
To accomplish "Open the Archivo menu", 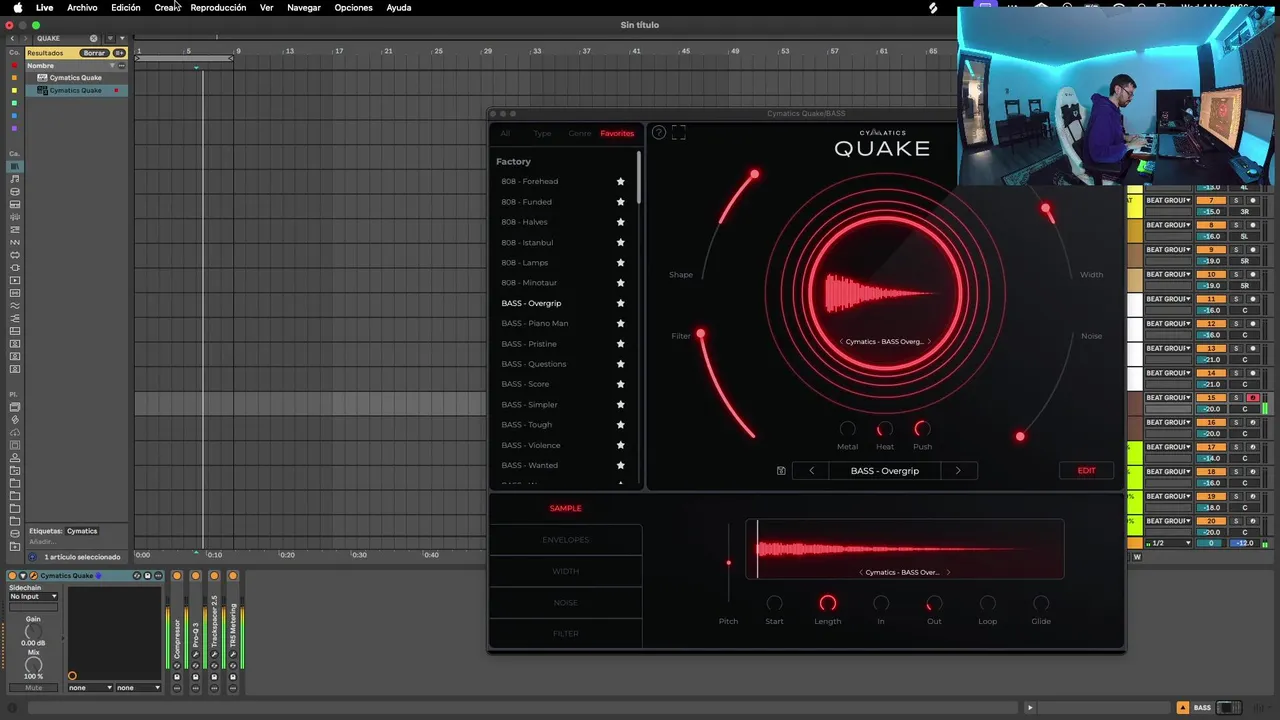I will pyautogui.click(x=82, y=7).
